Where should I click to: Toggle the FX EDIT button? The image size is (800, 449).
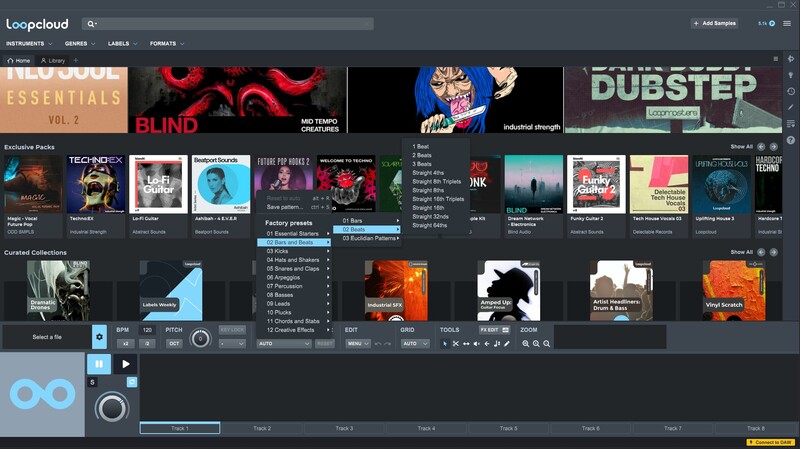[x=494, y=329]
